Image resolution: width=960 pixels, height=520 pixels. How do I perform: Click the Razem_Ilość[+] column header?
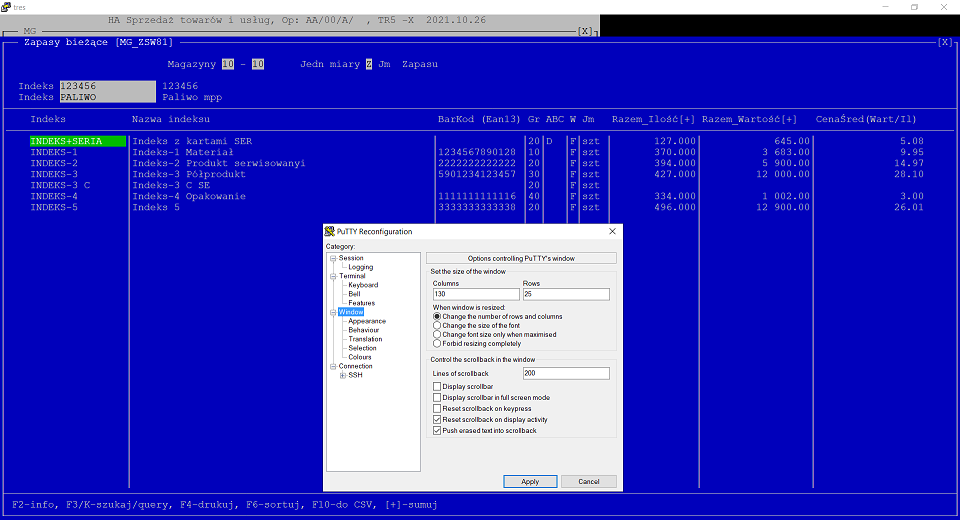(653, 119)
